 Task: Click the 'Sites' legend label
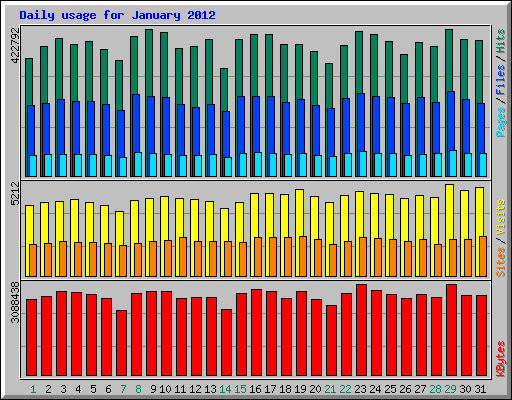coord(501,262)
